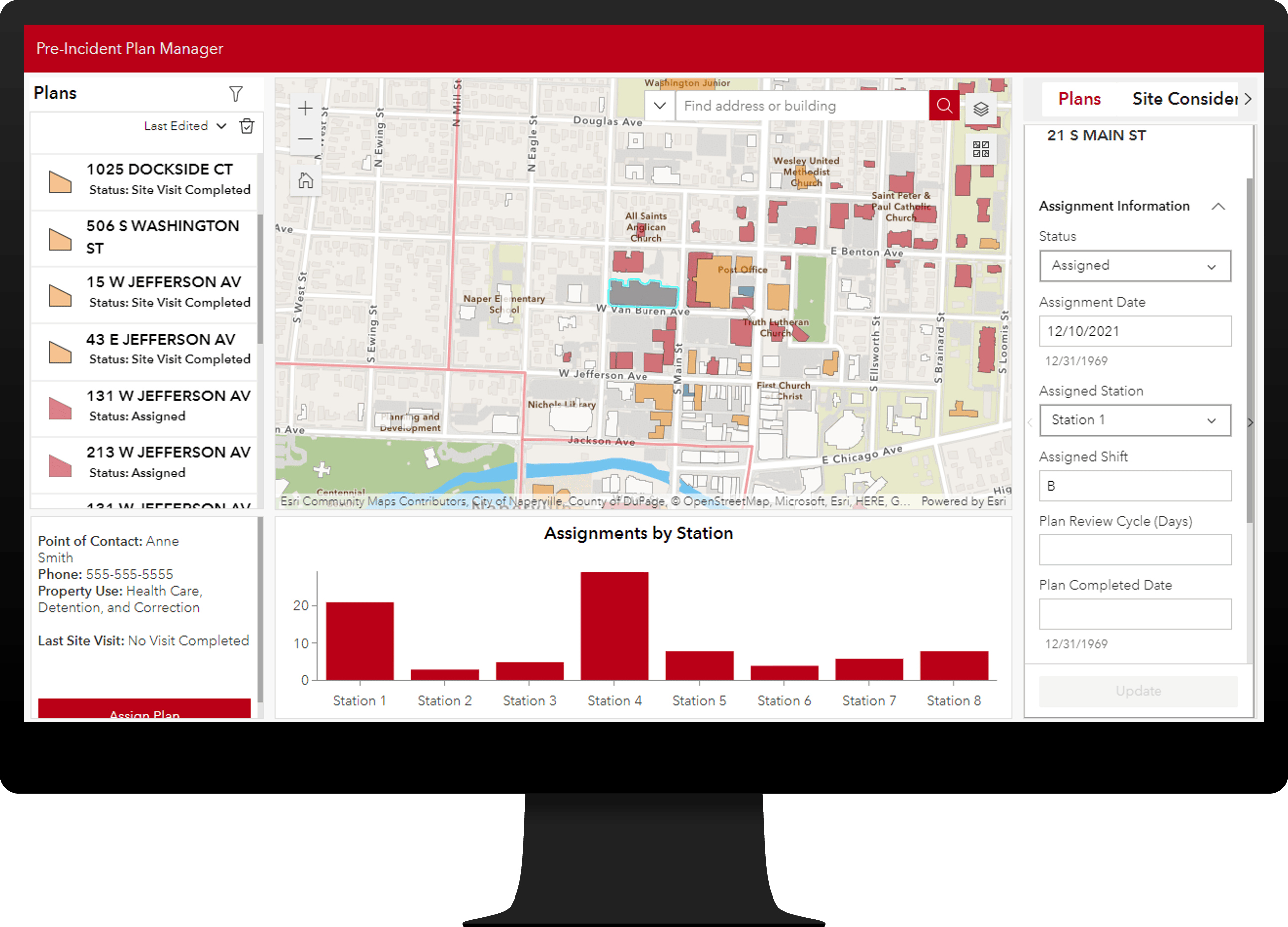Click the red search magnifier button
This screenshot has width=1288, height=927.
[944, 106]
